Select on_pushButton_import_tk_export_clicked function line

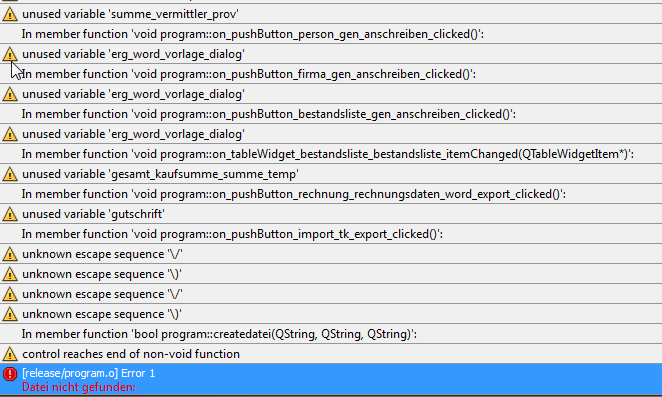coord(232,234)
